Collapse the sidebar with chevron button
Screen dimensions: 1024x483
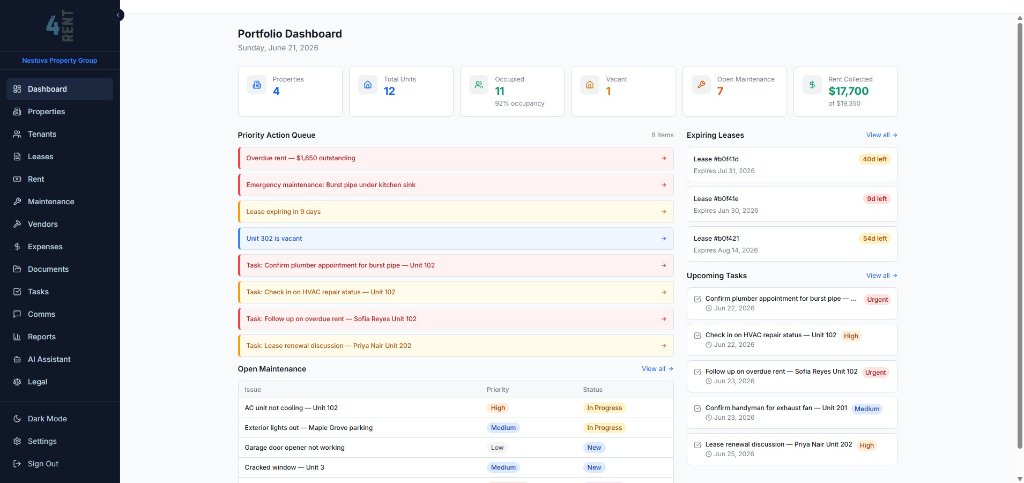pos(118,14)
